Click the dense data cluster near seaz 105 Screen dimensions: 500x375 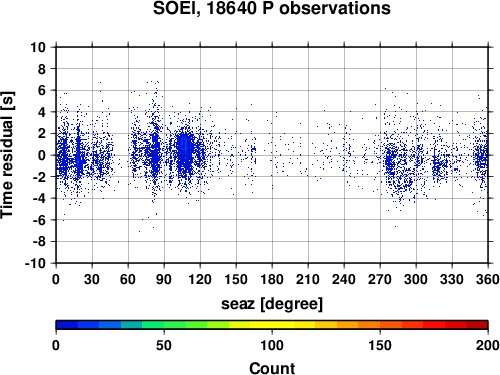[184, 152]
